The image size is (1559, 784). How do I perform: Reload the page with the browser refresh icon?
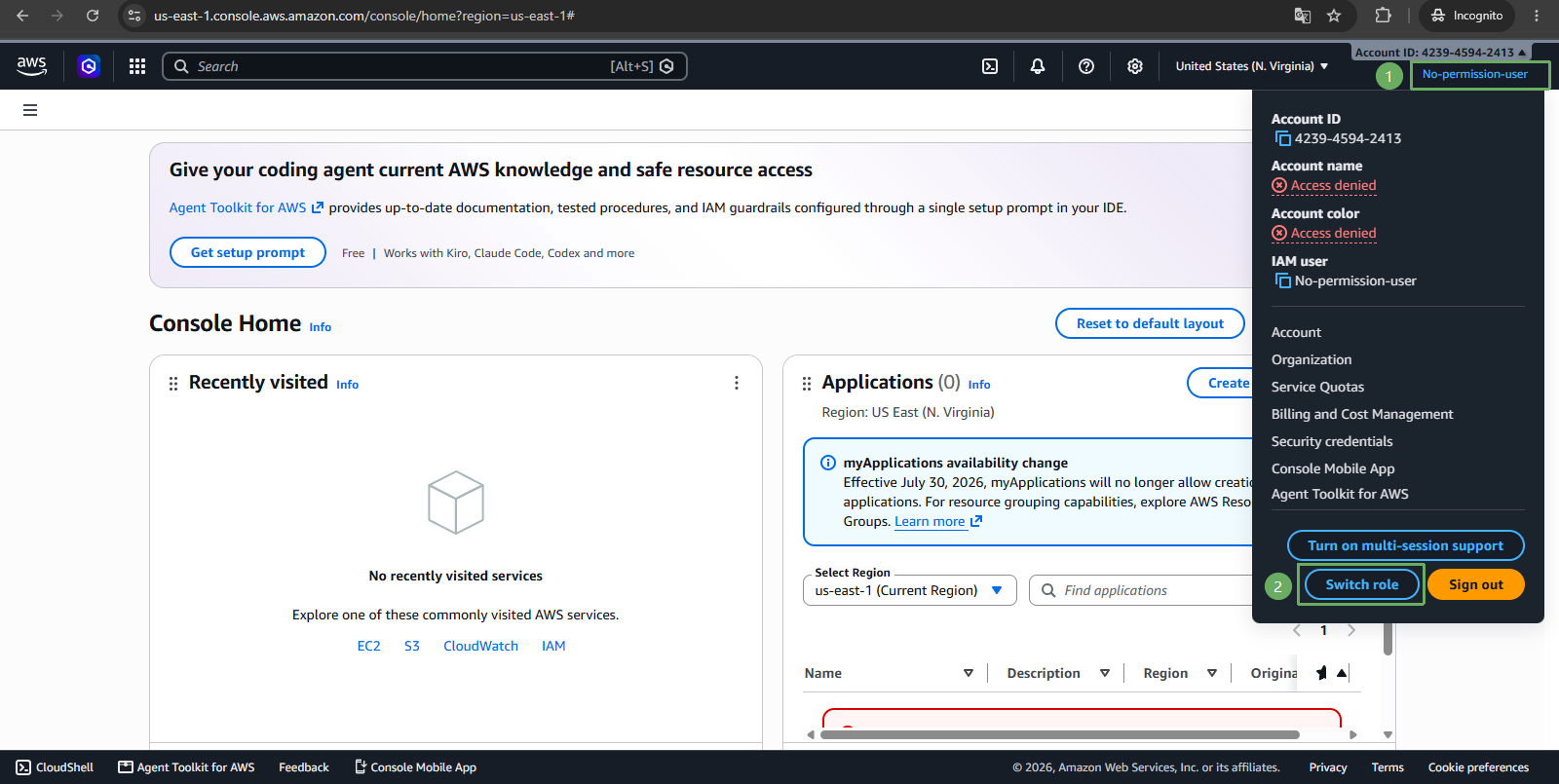pyautogui.click(x=93, y=16)
